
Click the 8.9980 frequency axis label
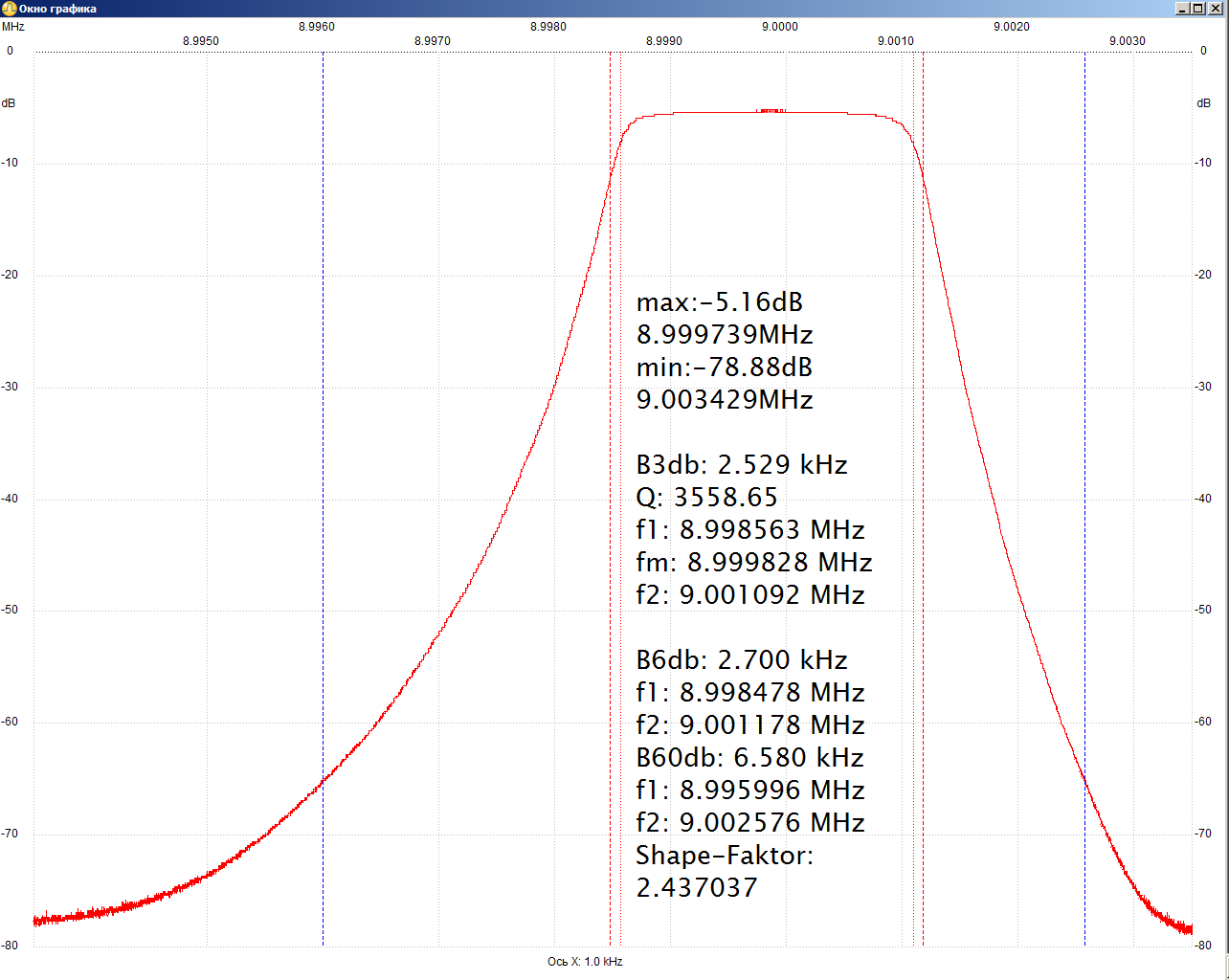coord(548,27)
